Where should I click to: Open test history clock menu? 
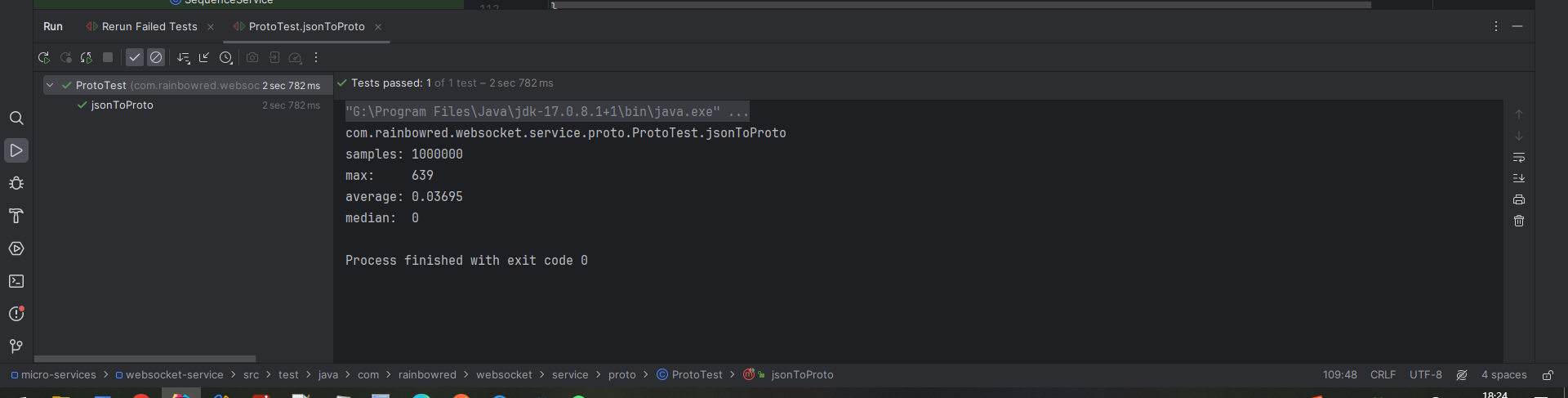pyautogui.click(x=226, y=58)
